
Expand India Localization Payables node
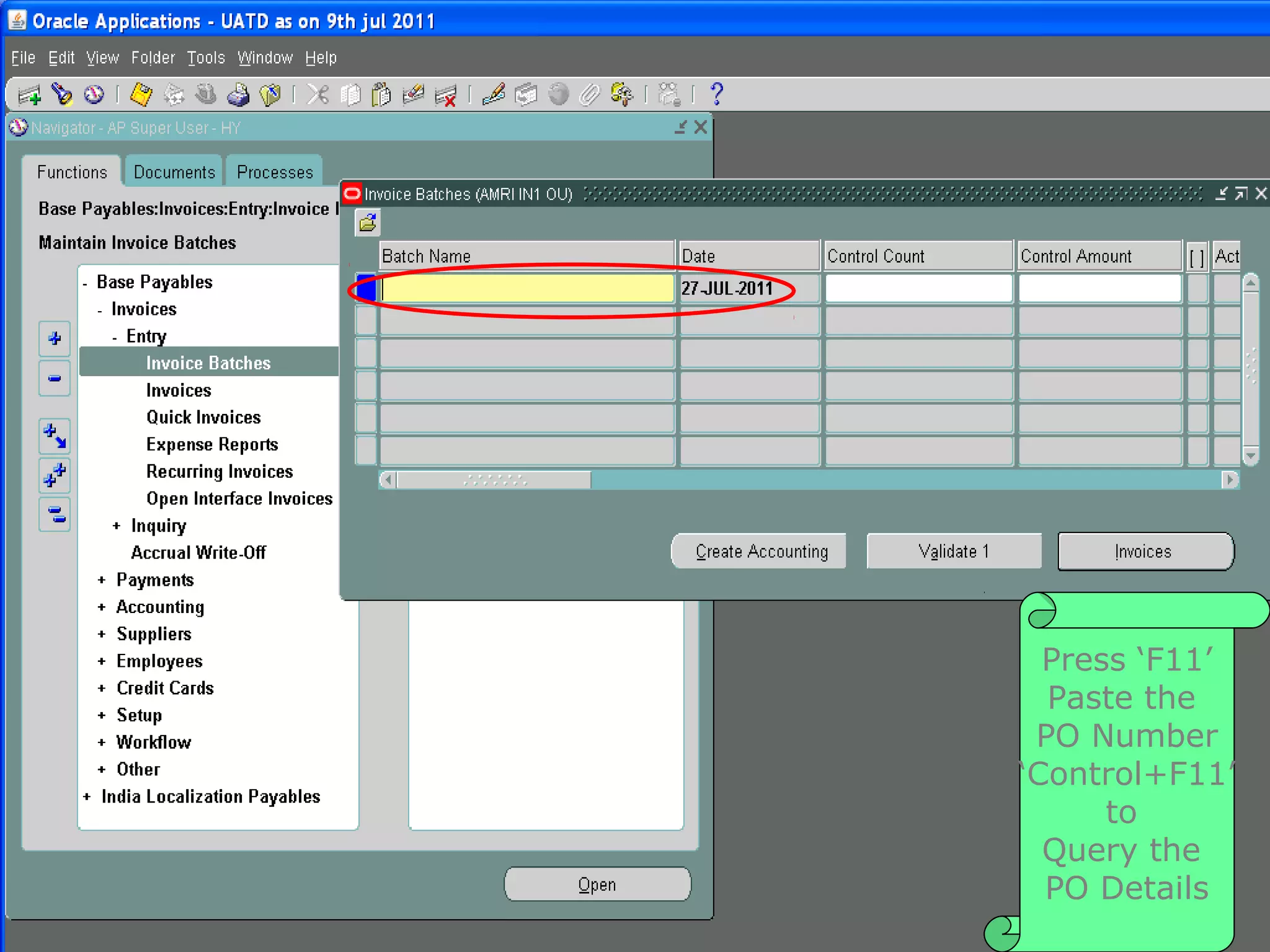point(87,797)
